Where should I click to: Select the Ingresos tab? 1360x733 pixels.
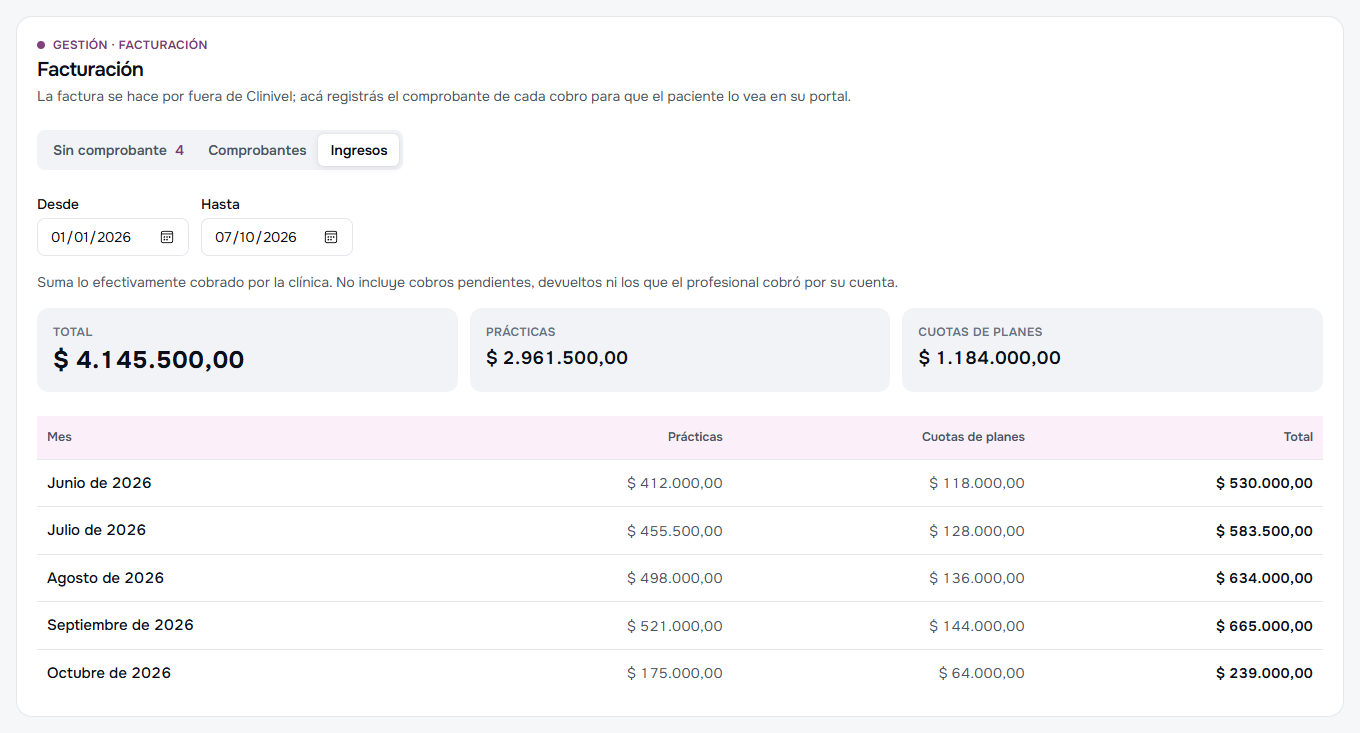359,150
